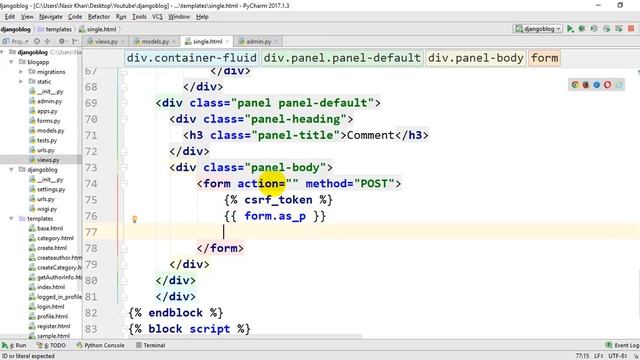640x360 pixels.
Task: Collapse all icon in Project panel toolbar
Action: (x=47, y=41)
